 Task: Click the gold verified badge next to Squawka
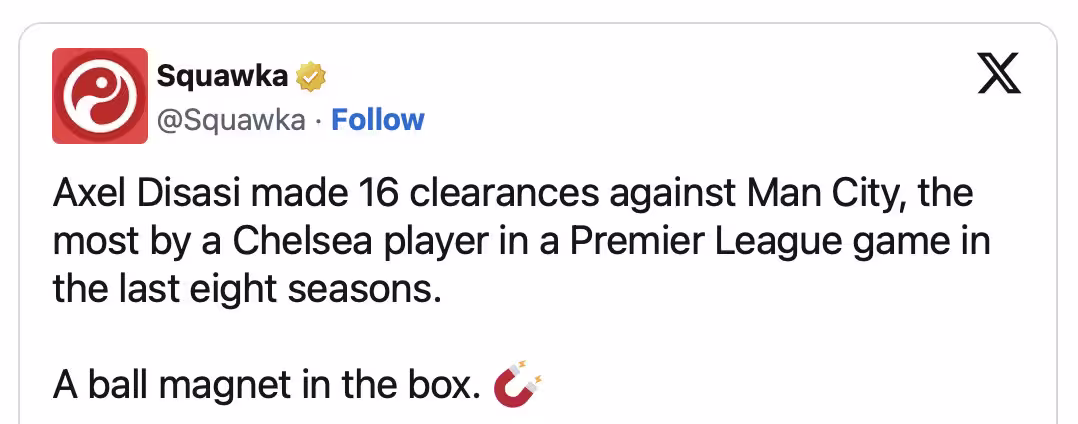[310, 76]
